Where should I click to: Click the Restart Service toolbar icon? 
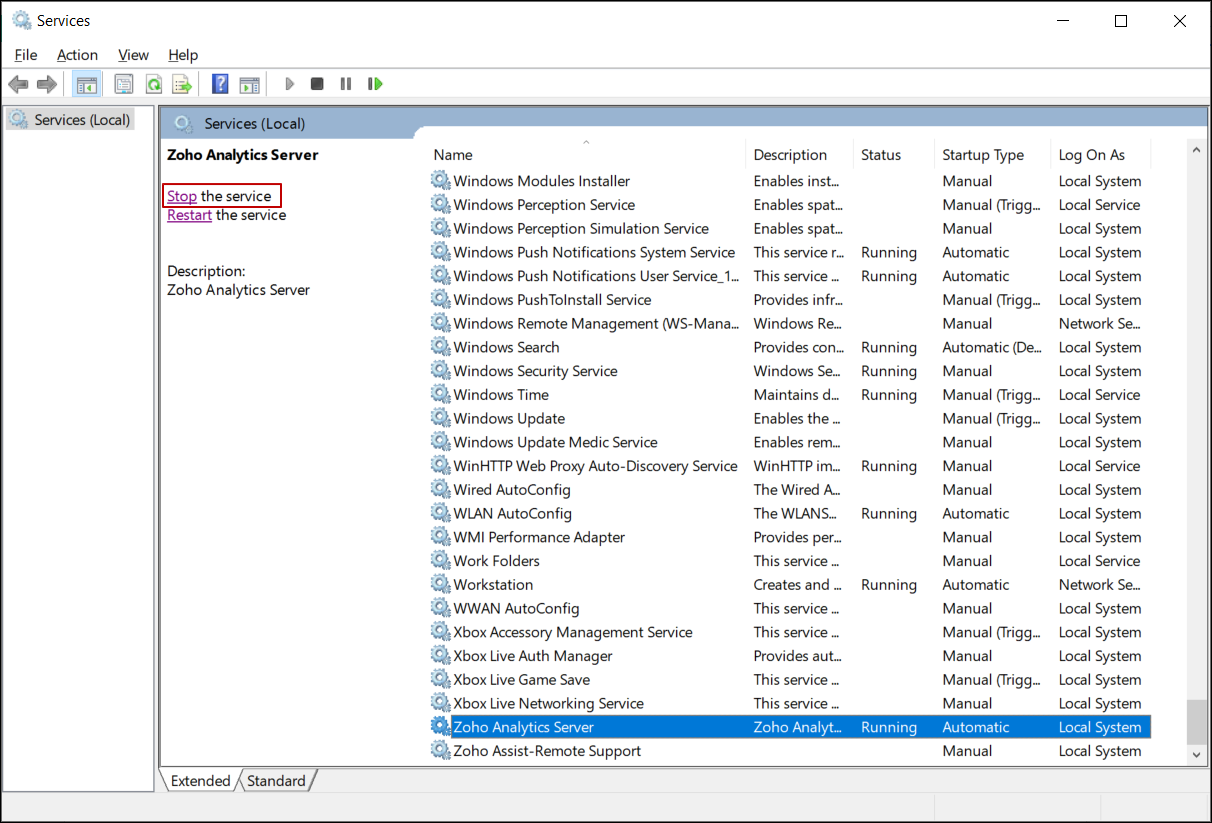375,84
